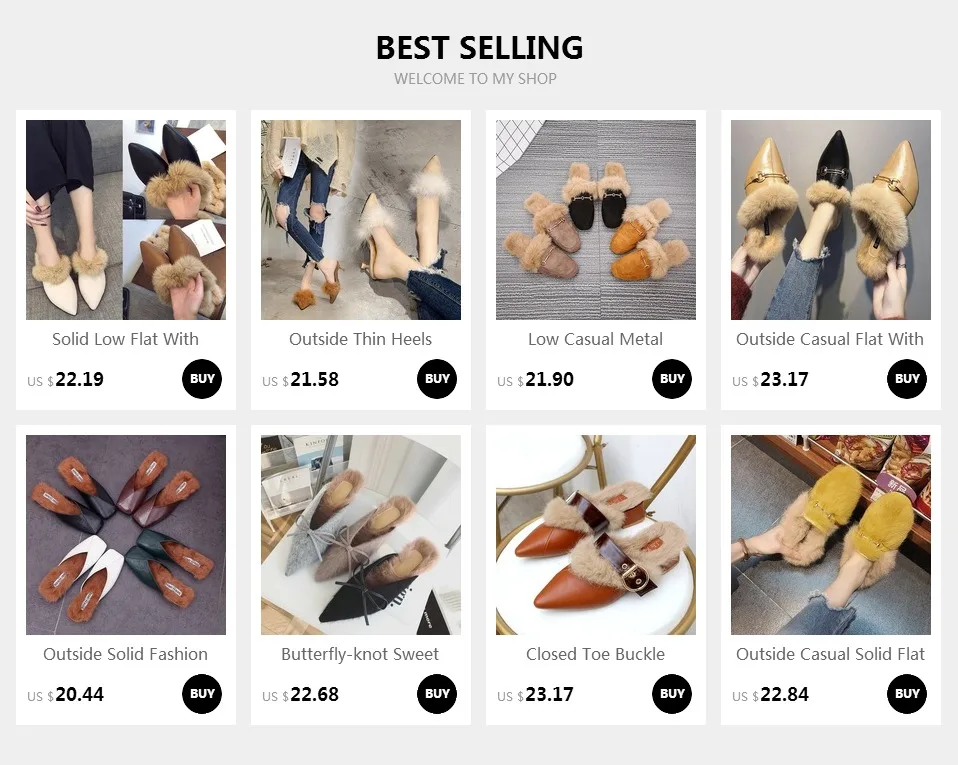This screenshot has height=765, width=958.
Task: Open Butterfly-knot Sweet product image
Action: (361, 535)
